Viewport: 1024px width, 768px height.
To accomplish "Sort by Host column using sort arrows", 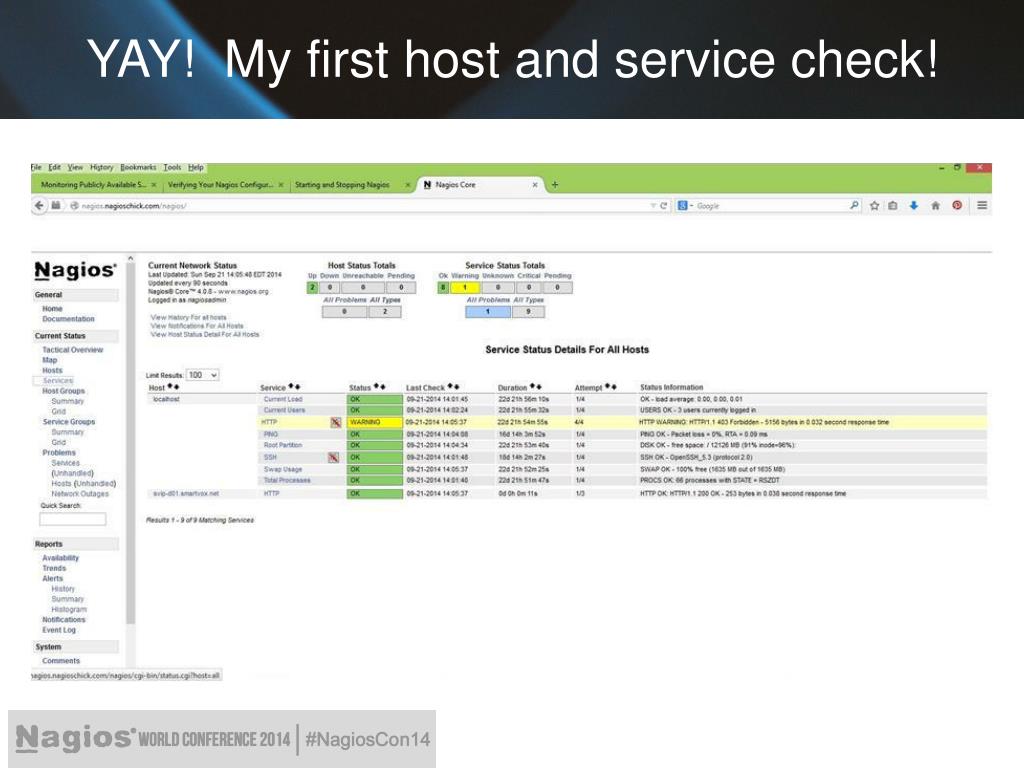I will [174, 387].
